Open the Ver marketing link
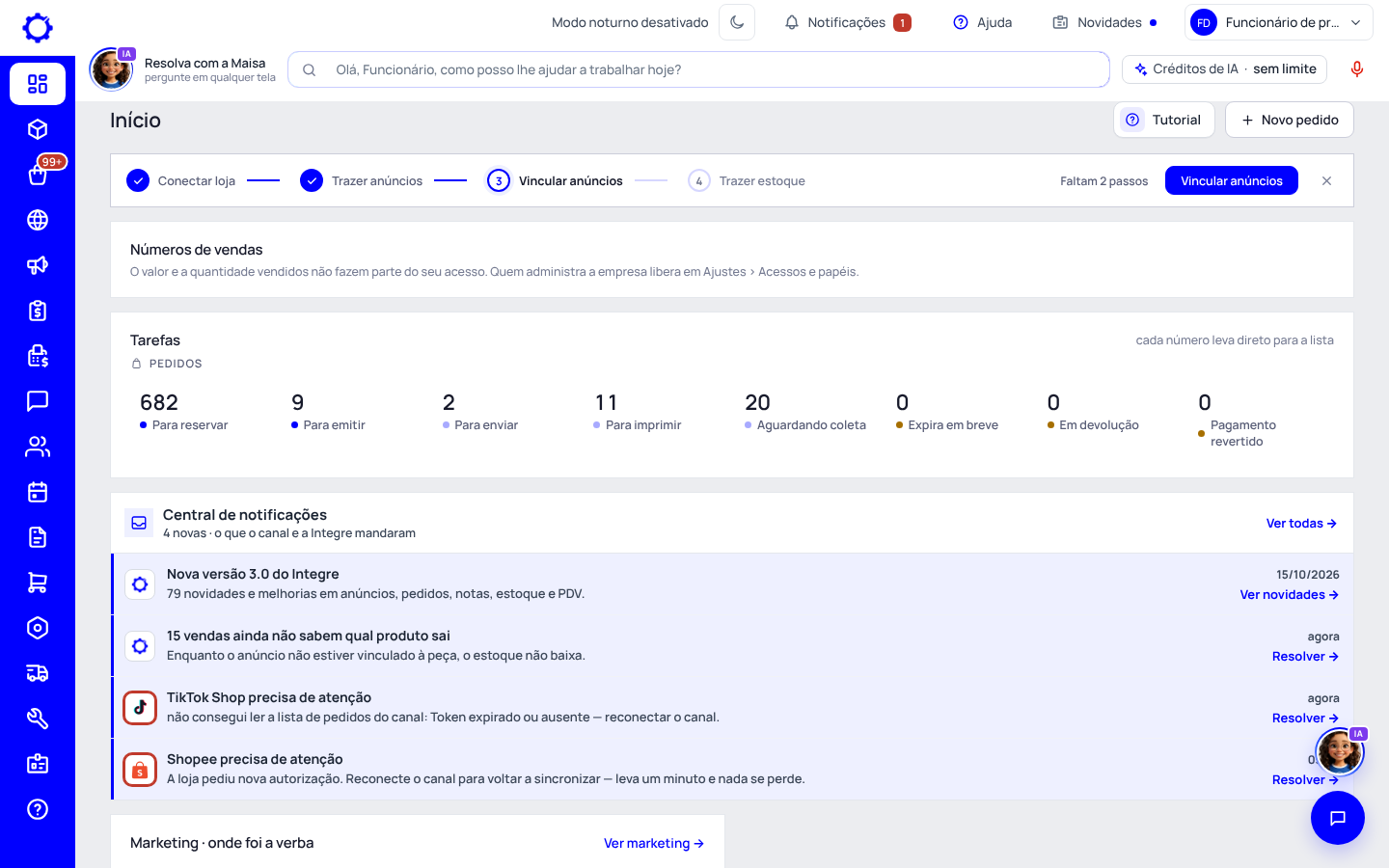 point(654,843)
